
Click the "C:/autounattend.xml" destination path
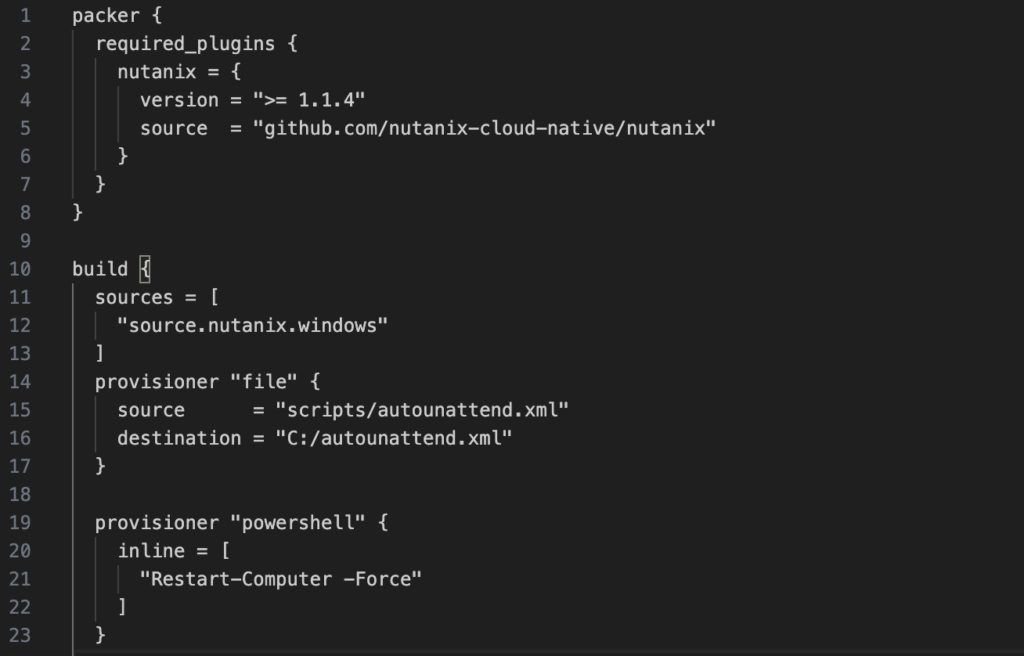click(x=392, y=438)
